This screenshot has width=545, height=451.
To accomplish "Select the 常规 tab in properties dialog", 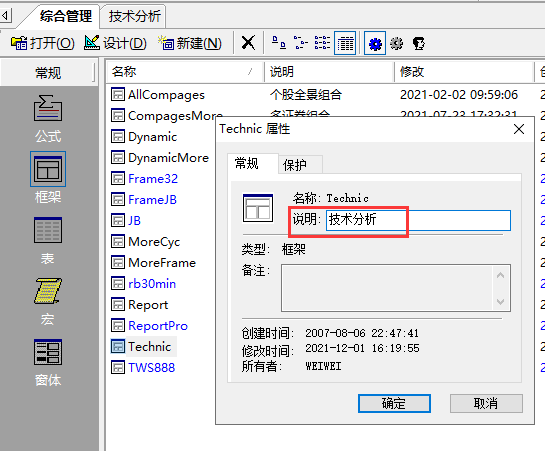I will click(x=246, y=163).
